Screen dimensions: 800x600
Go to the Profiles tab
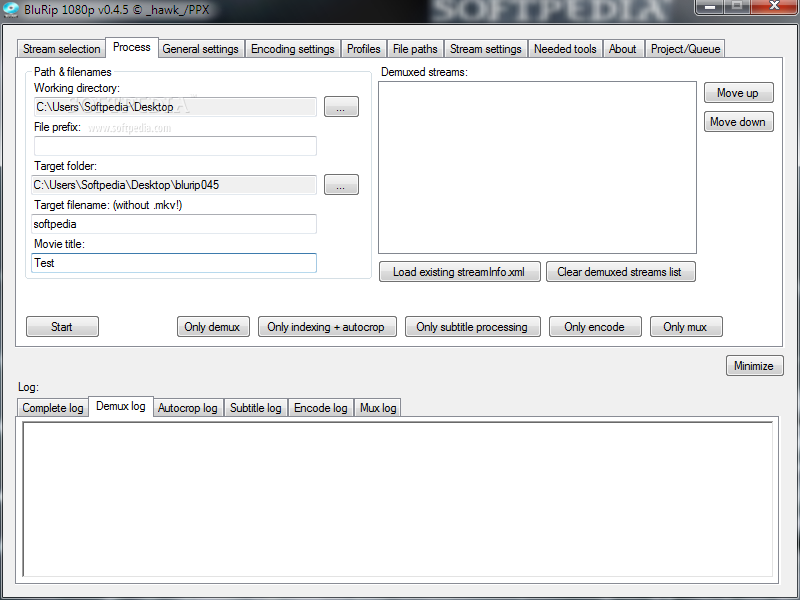pos(364,49)
